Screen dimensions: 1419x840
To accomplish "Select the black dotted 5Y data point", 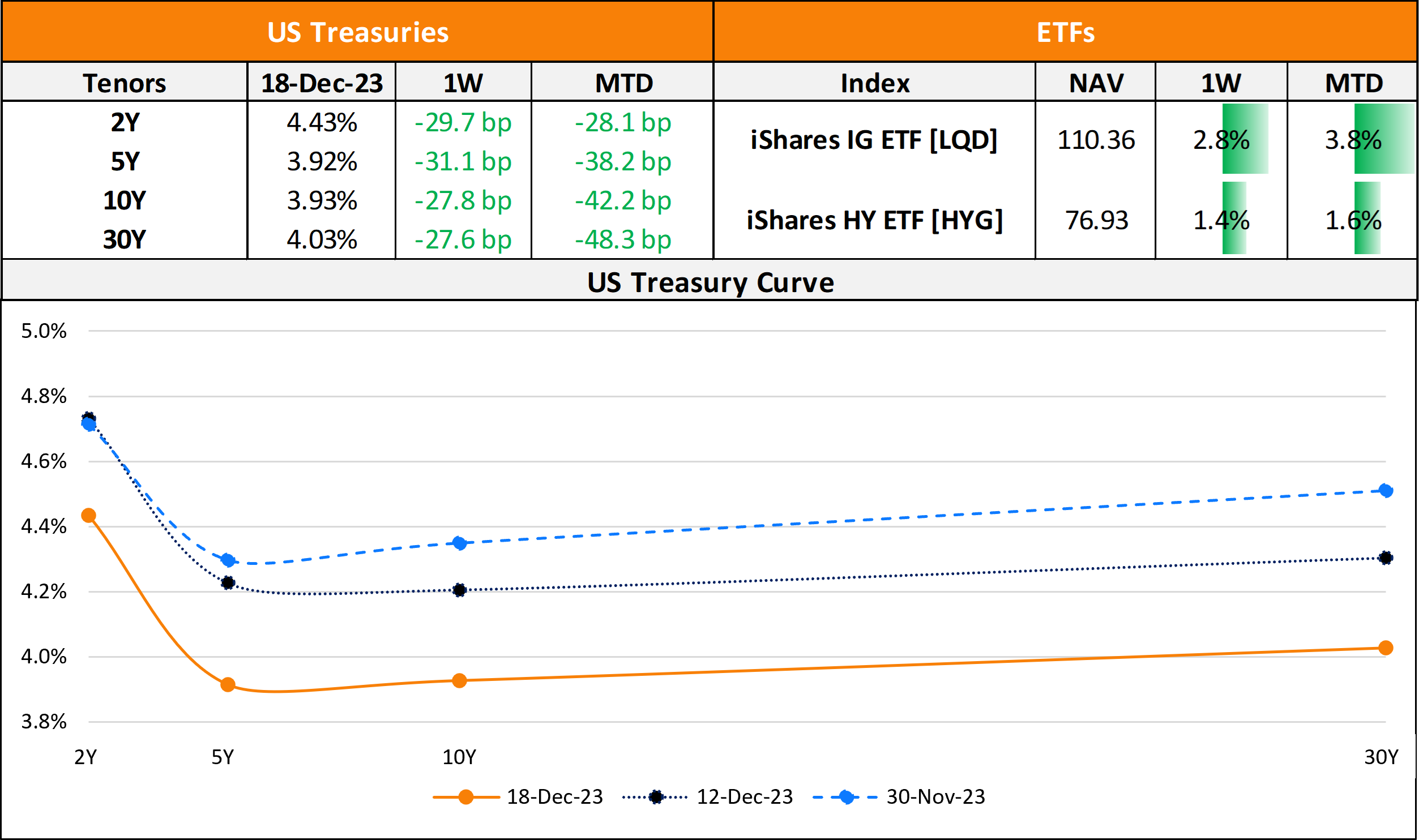I will 228,582.
